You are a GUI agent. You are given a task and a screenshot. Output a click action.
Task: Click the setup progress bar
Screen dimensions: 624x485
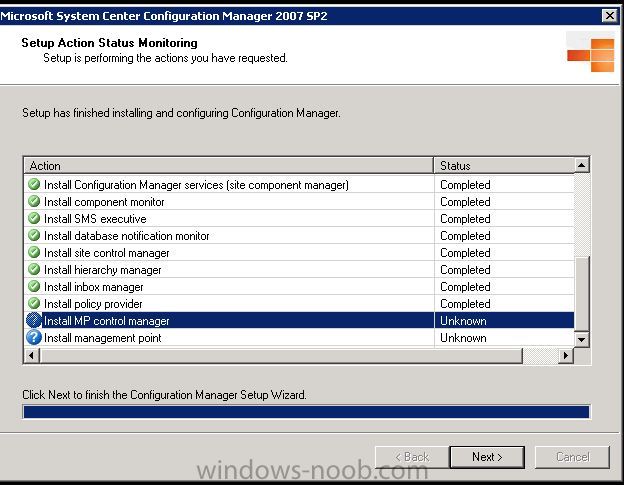(306, 412)
